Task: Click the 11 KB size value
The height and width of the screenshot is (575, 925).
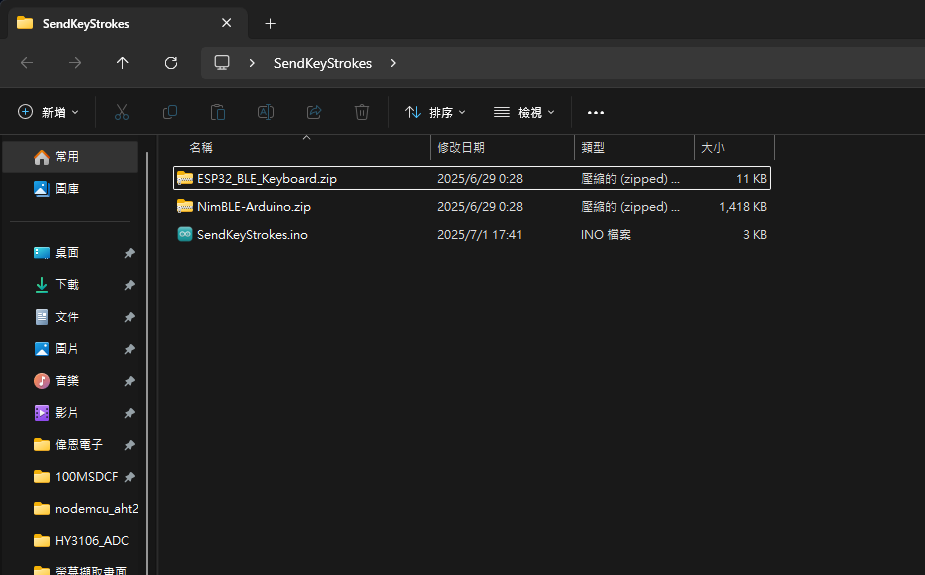Action: [752, 178]
